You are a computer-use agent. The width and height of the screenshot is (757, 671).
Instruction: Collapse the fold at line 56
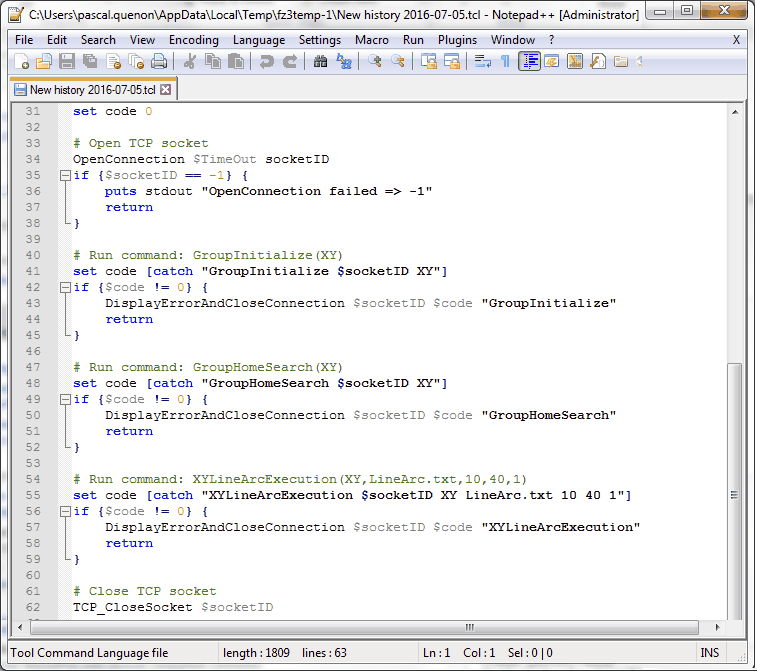[65, 512]
